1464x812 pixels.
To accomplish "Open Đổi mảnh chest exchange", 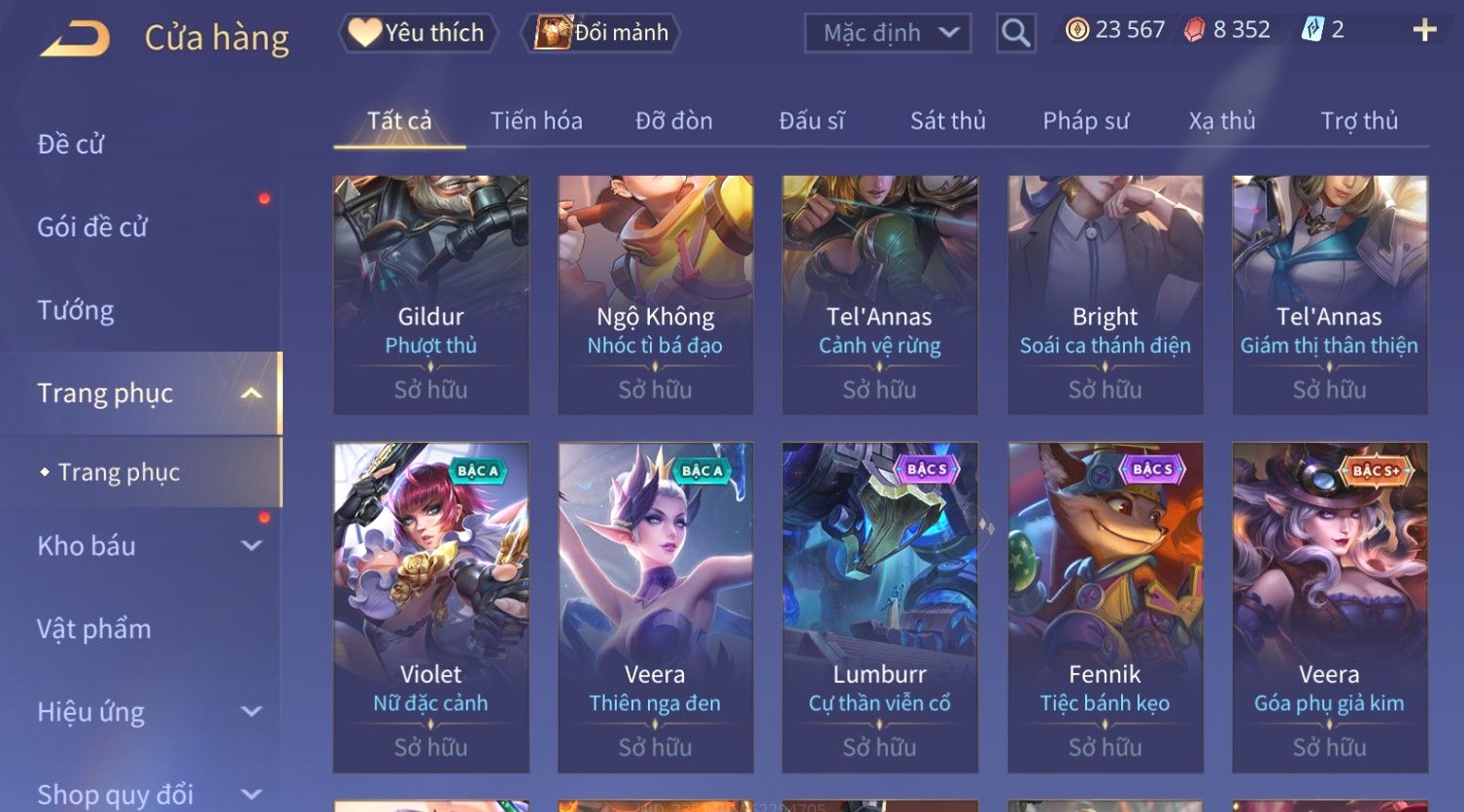I will click(x=601, y=33).
